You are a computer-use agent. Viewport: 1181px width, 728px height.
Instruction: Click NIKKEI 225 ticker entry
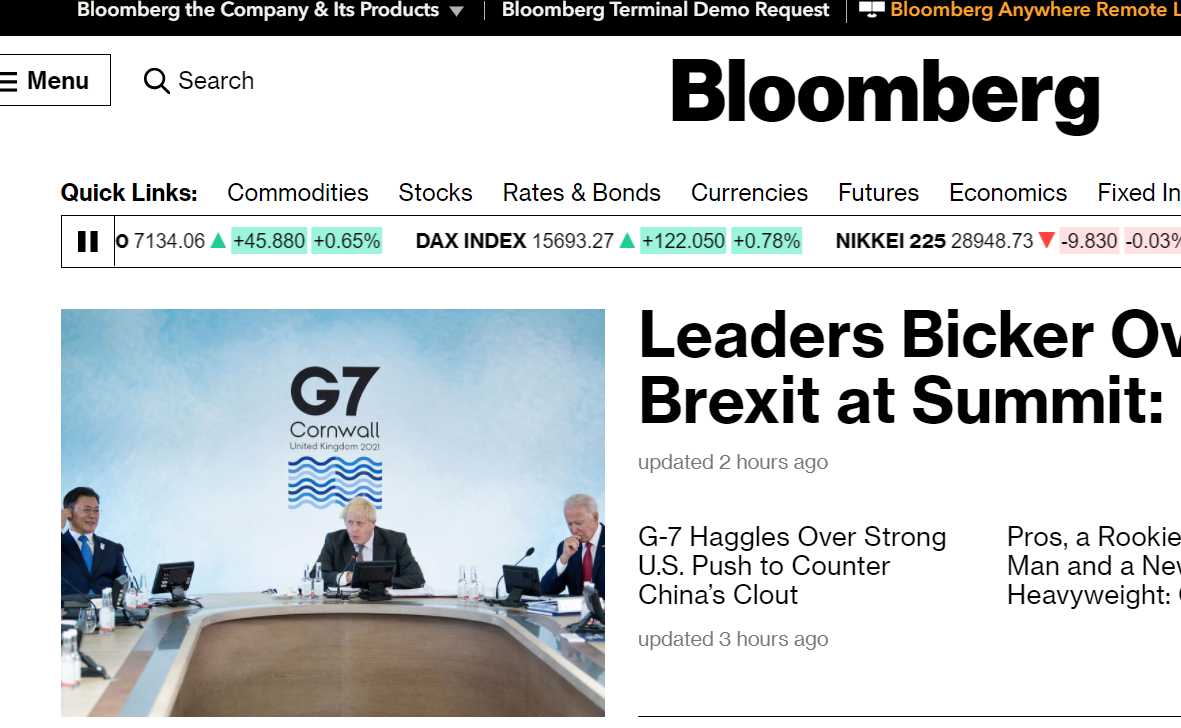890,241
